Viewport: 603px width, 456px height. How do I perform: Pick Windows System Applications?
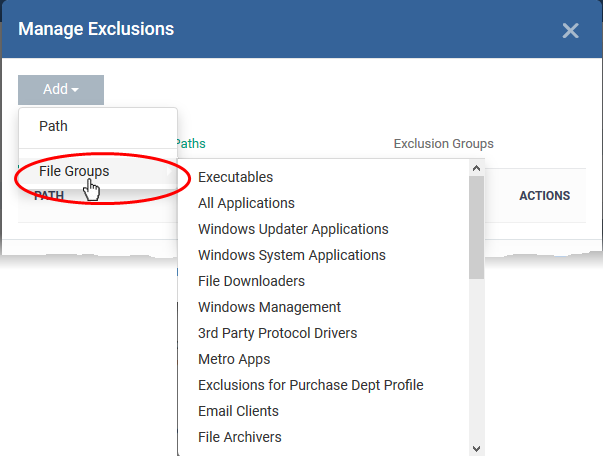(292, 255)
